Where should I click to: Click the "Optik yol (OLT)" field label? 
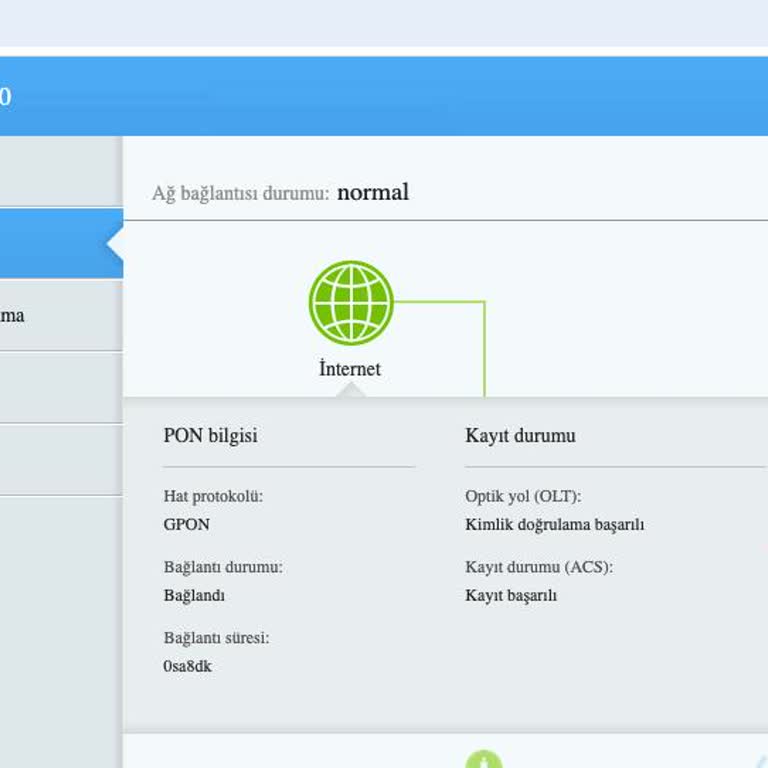(x=523, y=496)
